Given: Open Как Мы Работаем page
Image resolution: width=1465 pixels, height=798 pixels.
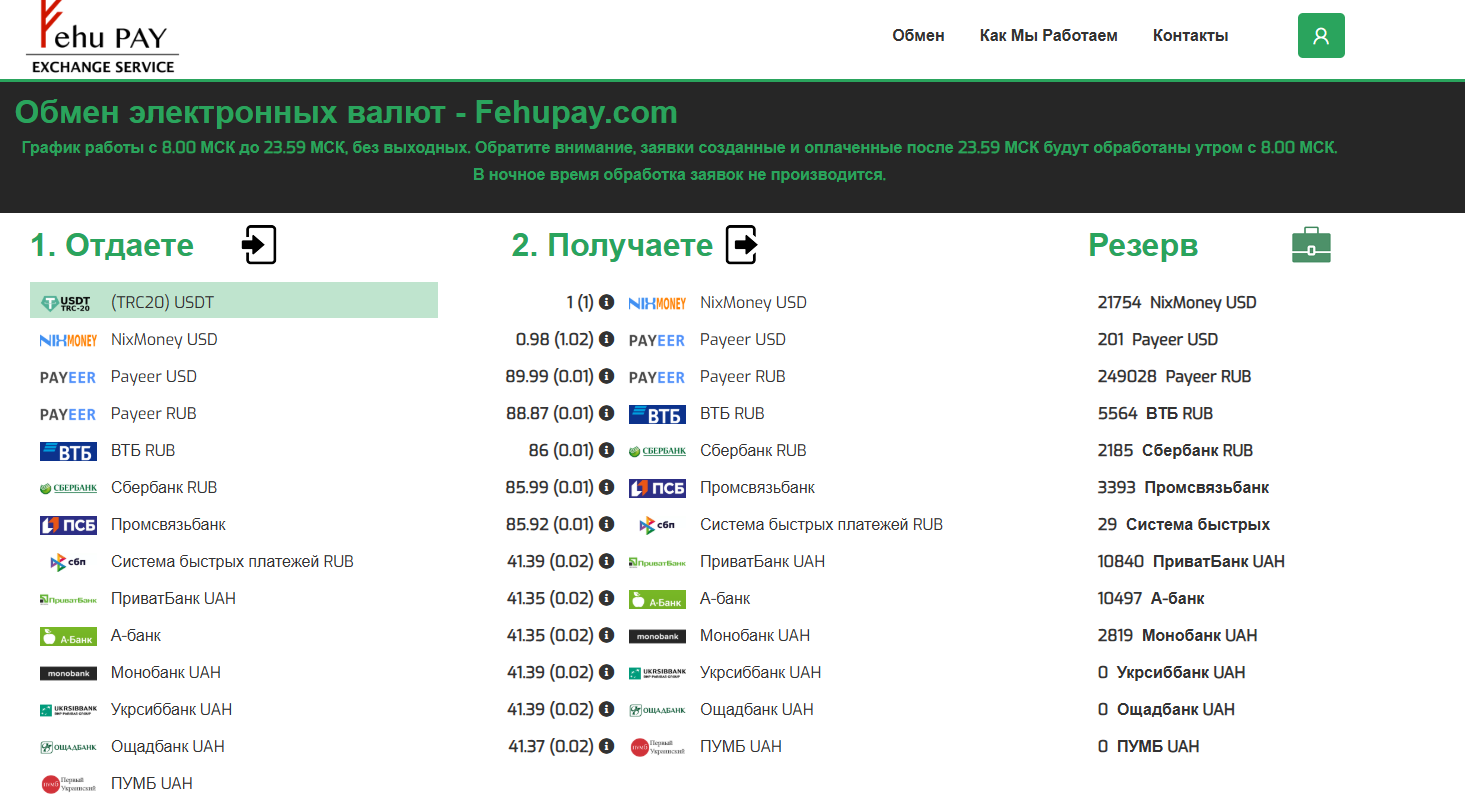Looking at the screenshot, I should [1049, 36].
